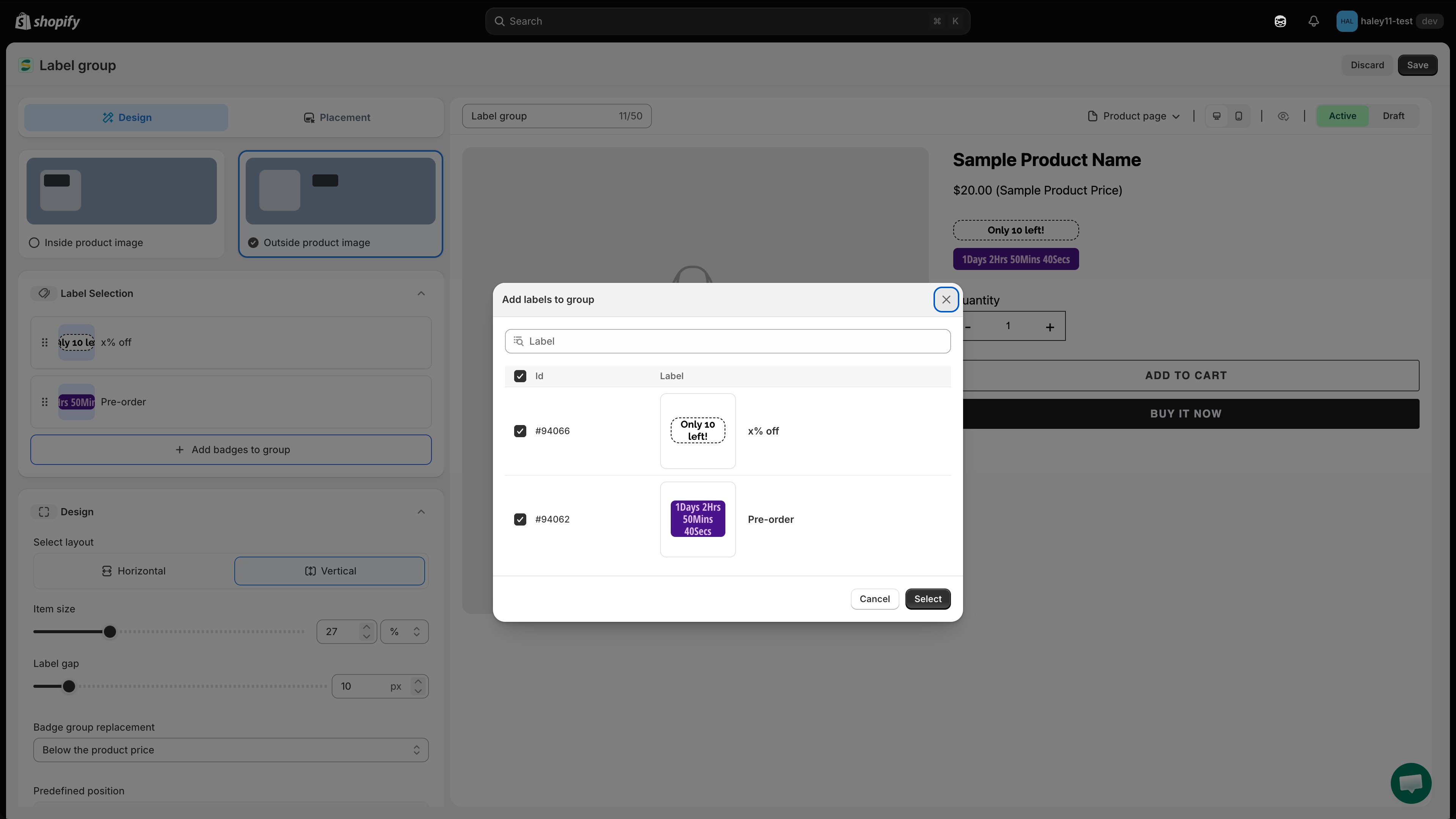Viewport: 1456px width, 819px height.
Task: Choose Vertical layout
Action: click(329, 571)
